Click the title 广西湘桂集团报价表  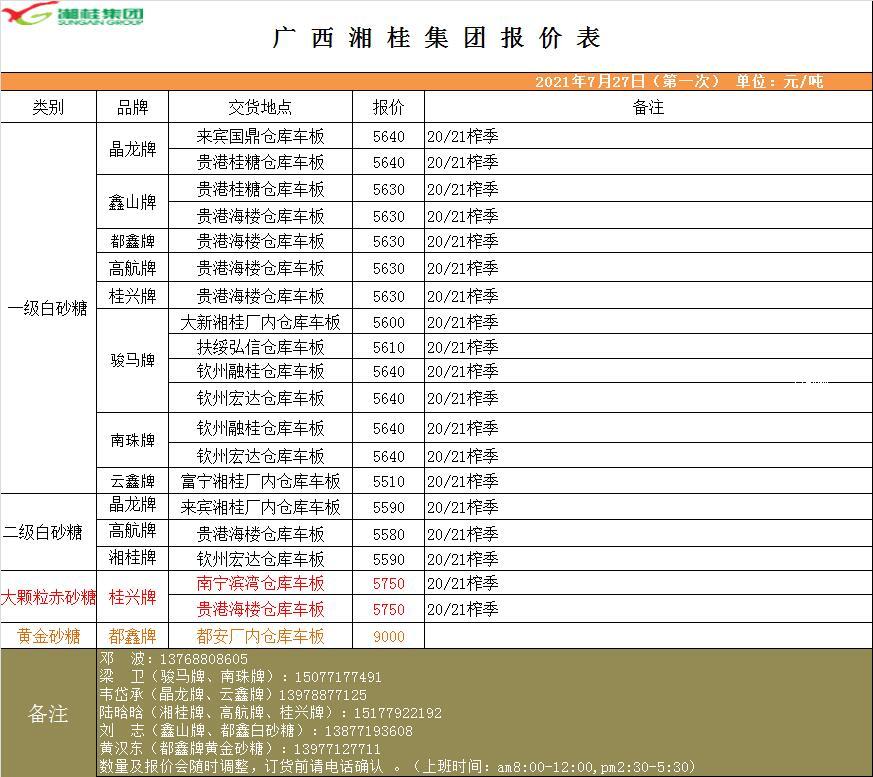pos(437,38)
